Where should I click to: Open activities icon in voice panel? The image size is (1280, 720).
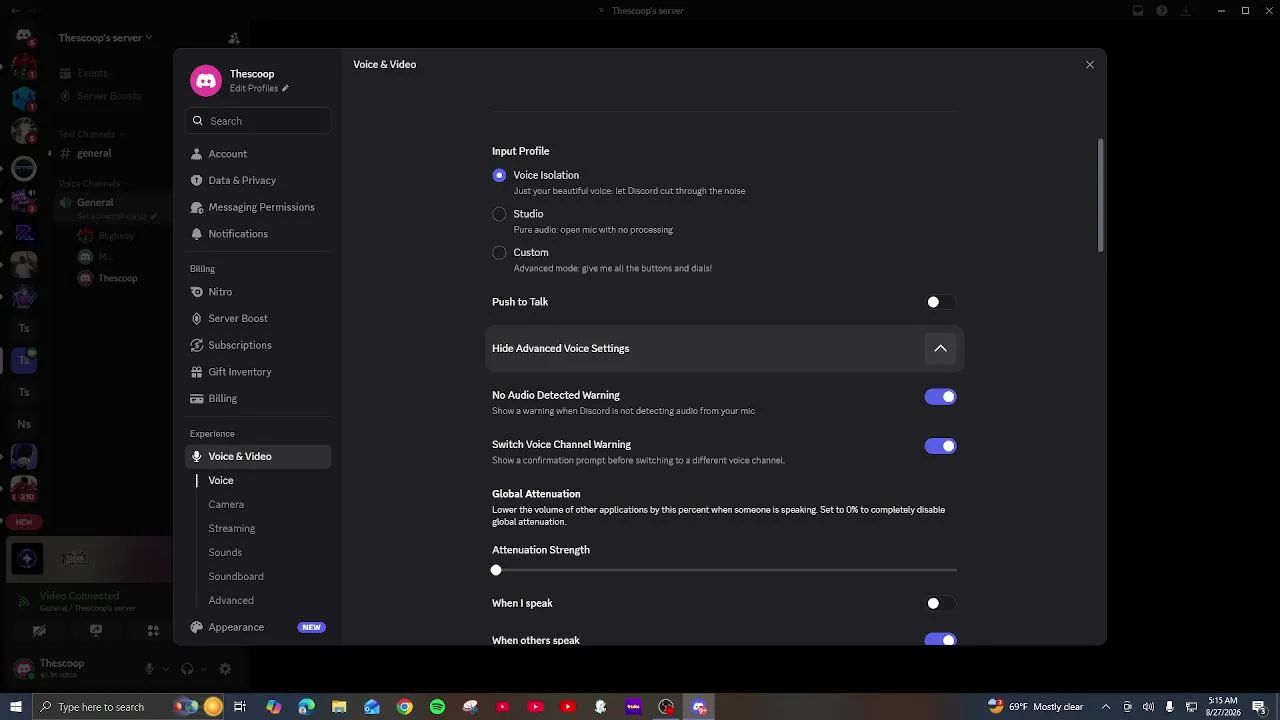click(153, 631)
